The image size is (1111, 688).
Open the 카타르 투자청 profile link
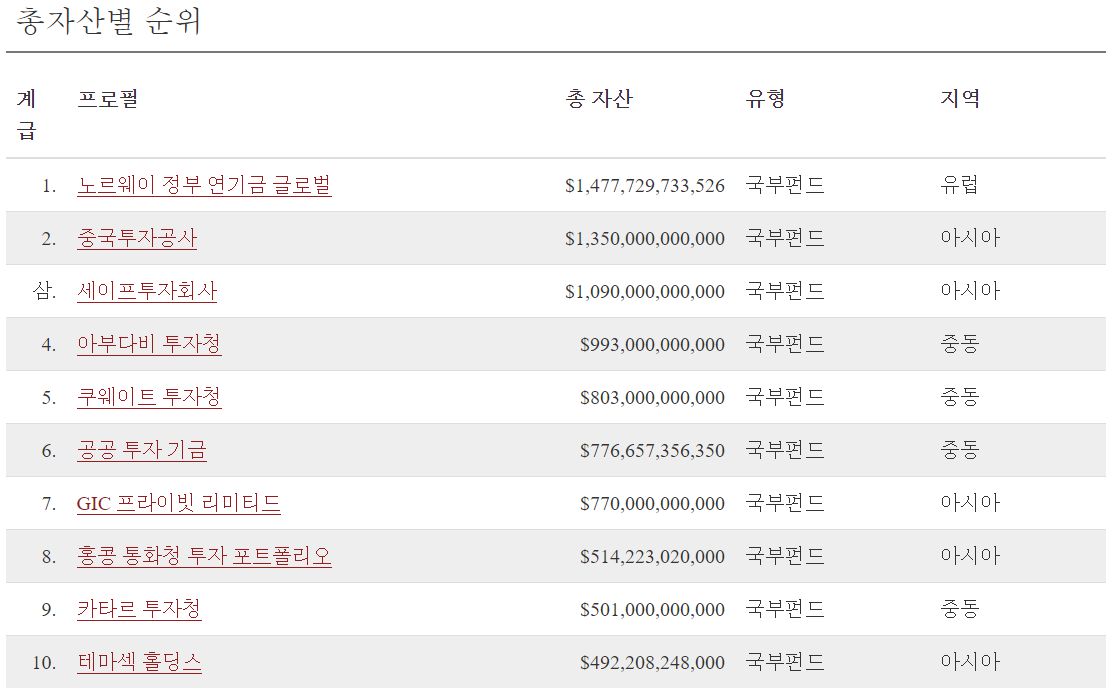click(x=139, y=609)
